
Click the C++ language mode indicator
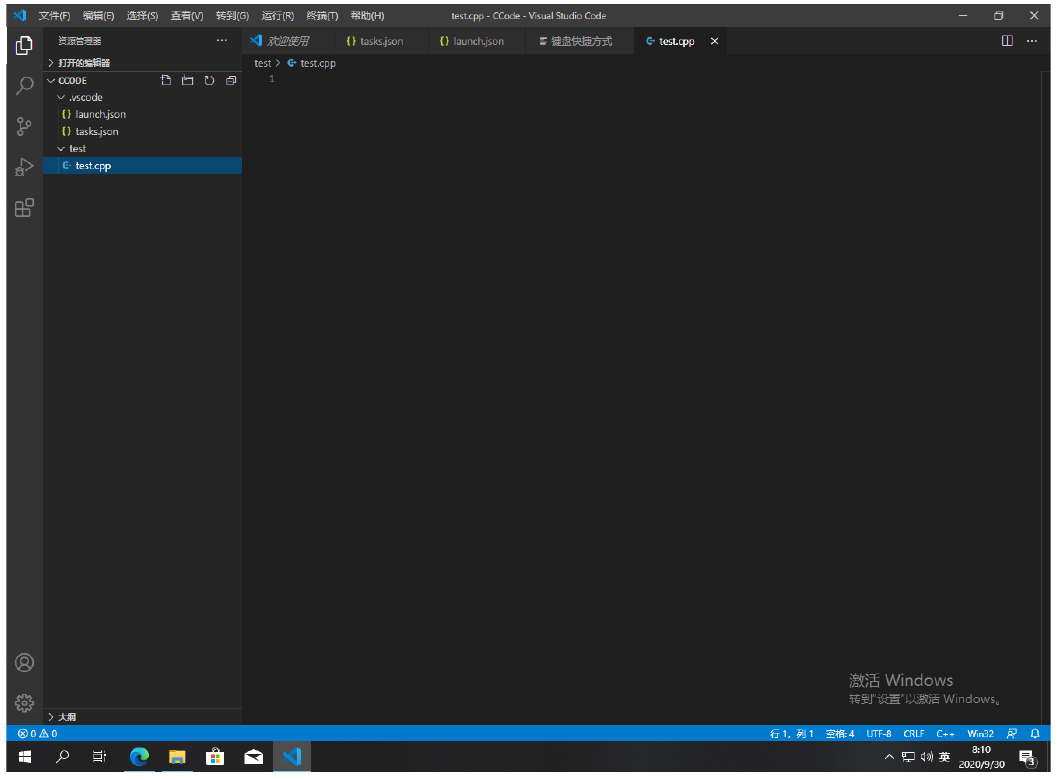pyautogui.click(x=945, y=734)
